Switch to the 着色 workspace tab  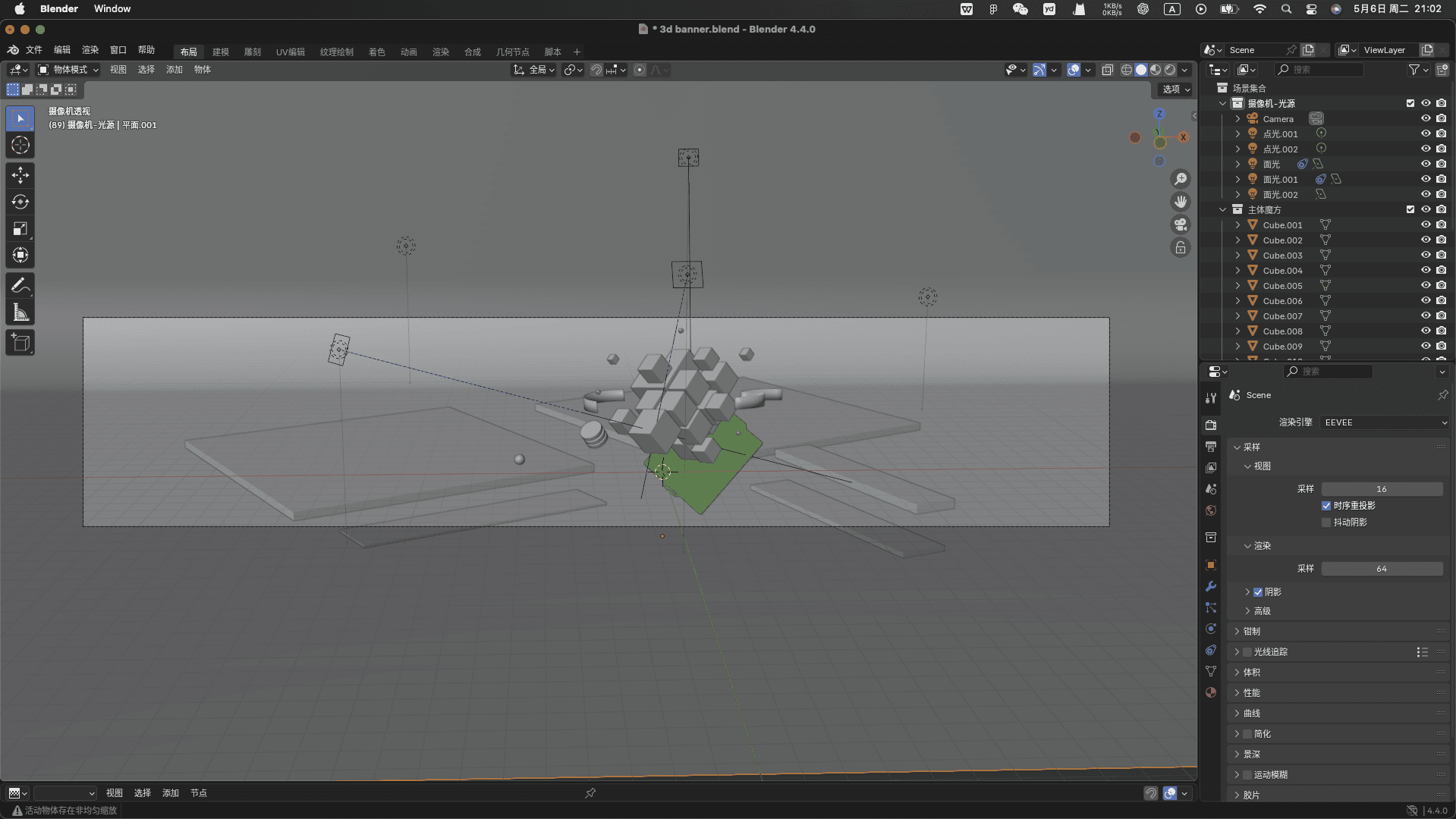pyautogui.click(x=376, y=52)
